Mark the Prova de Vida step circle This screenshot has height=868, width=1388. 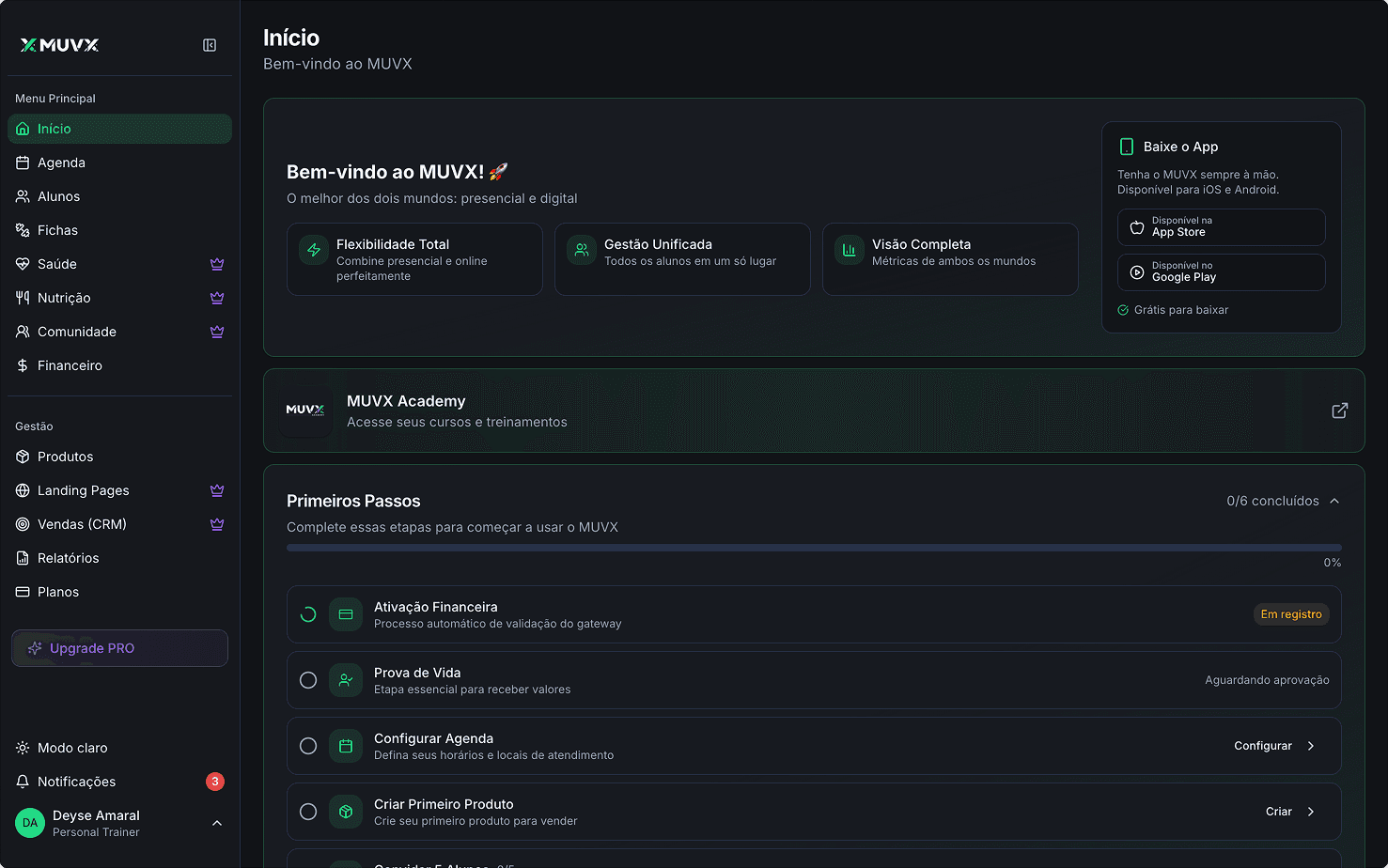point(307,679)
